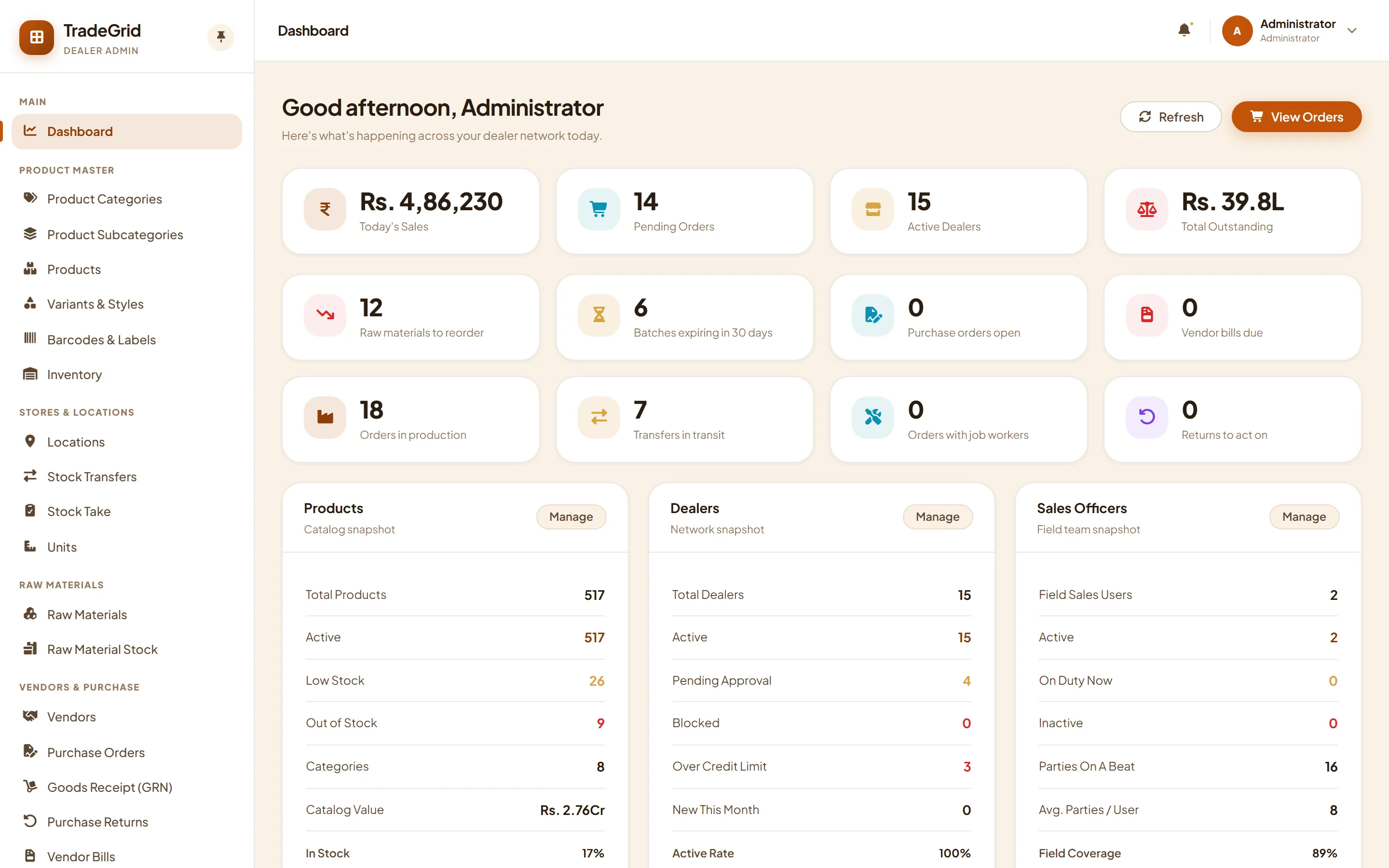Click Manage in the Dealers panel
The width and height of the screenshot is (1389, 868).
pyautogui.click(x=937, y=516)
